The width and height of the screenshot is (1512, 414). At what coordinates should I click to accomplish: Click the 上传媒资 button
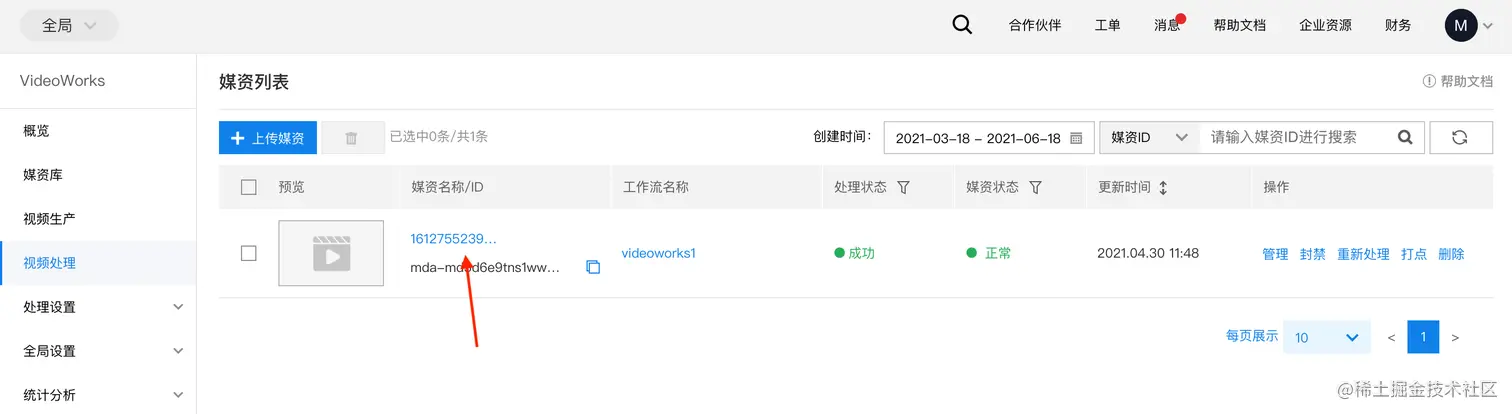[x=268, y=138]
